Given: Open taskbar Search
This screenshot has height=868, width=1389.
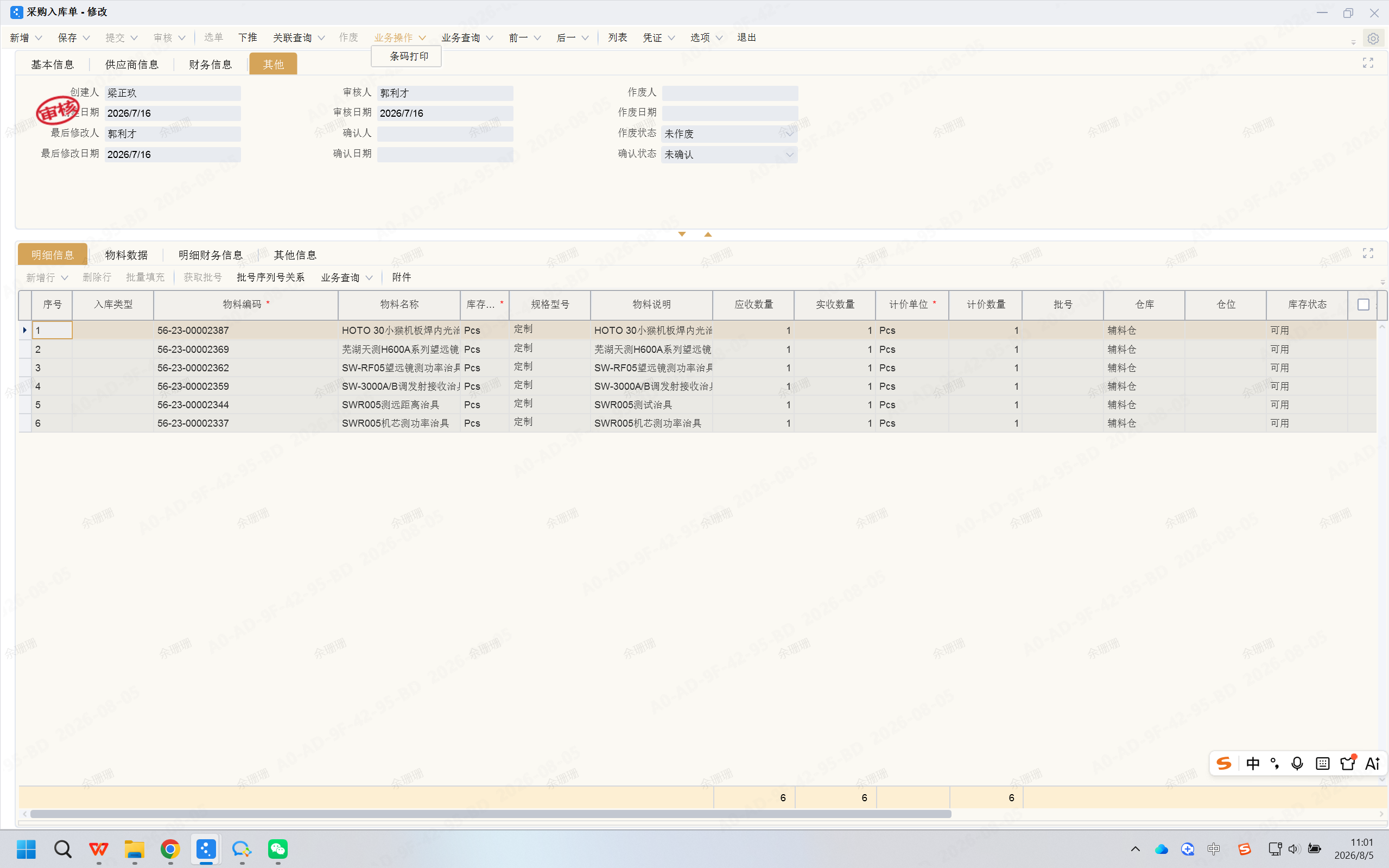Looking at the screenshot, I should tap(62, 848).
